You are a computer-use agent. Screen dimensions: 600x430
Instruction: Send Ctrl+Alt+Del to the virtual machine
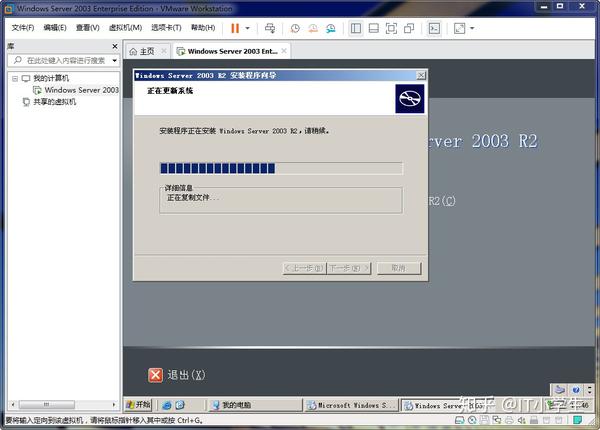(270, 28)
